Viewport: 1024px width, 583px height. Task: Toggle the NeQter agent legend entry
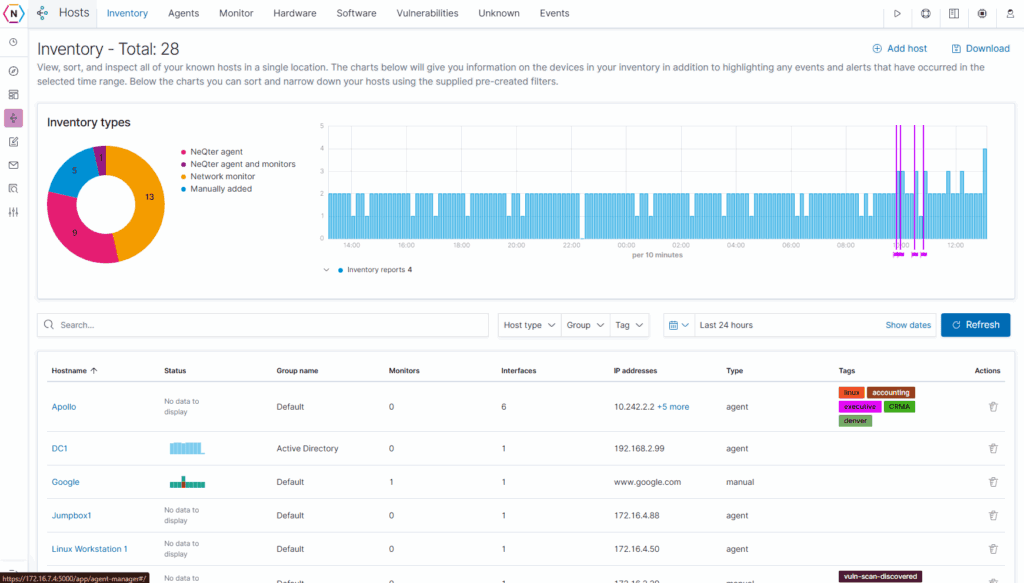coord(217,152)
